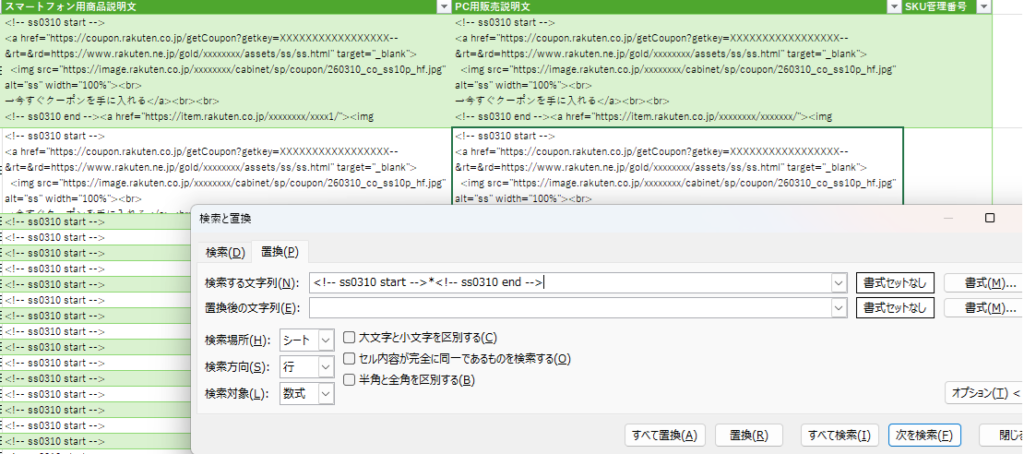Expand history arrow of 置換後の文字列 field

pyautogui.click(x=838, y=309)
